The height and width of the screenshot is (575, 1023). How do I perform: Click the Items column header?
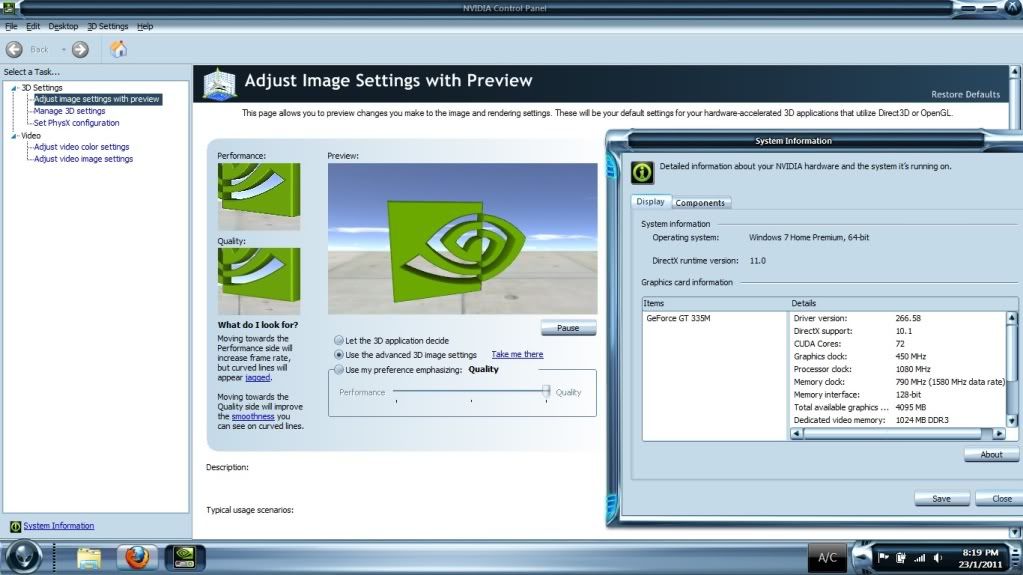point(716,303)
